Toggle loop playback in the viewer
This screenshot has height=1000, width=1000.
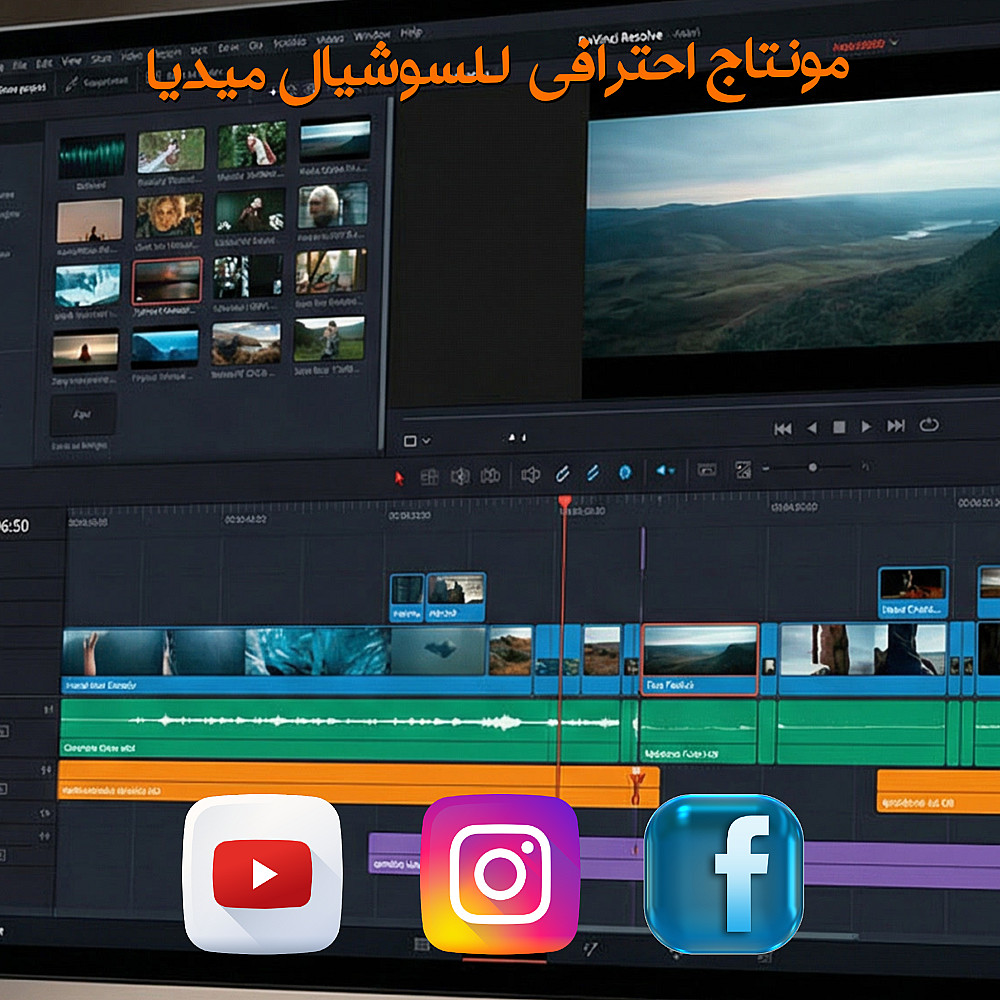coord(929,424)
